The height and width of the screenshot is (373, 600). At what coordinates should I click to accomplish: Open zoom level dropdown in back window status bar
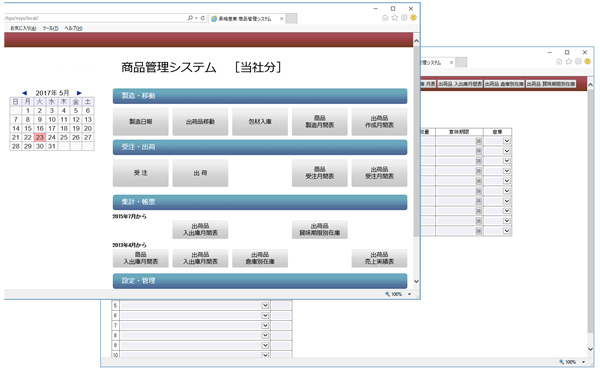pyautogui.click(x=584, y=362)
